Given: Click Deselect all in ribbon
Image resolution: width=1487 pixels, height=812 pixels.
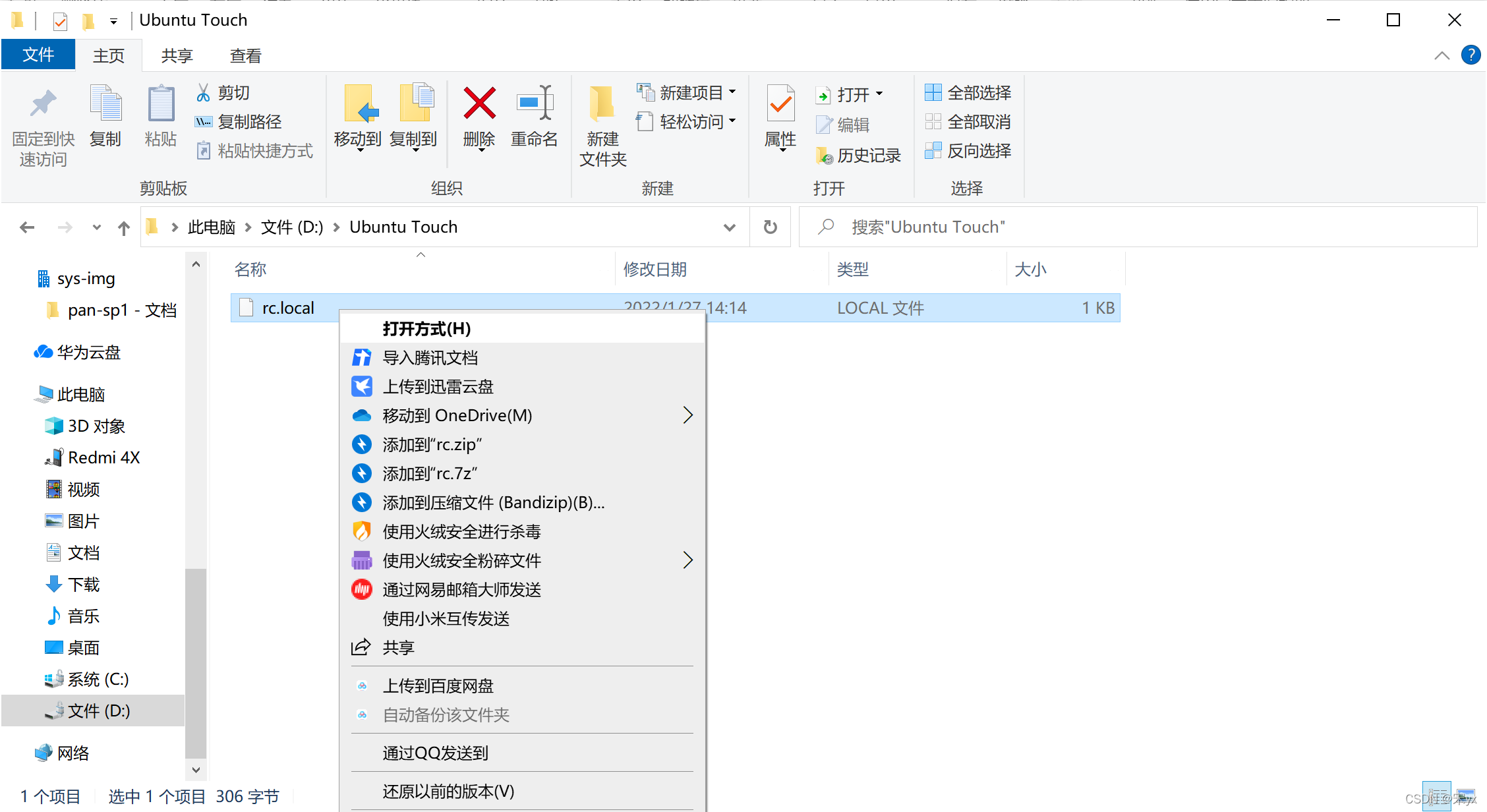Looking at the screenshot, I should pos(968,122).
